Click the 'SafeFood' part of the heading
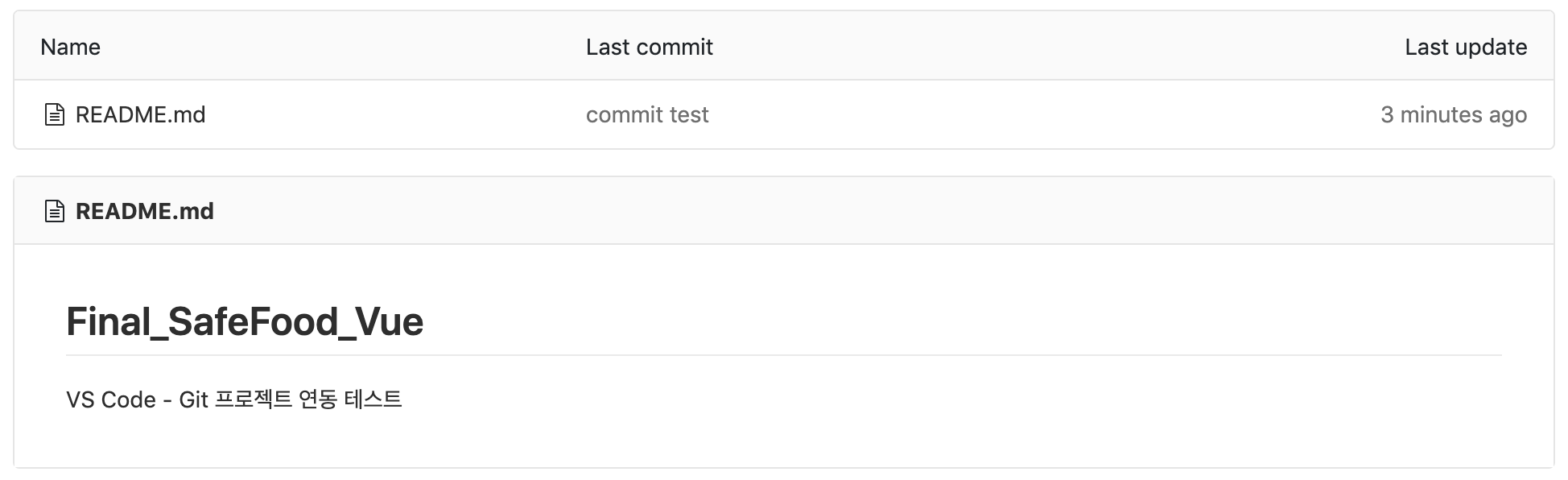Screen dimensions: 1568x480 253,321
